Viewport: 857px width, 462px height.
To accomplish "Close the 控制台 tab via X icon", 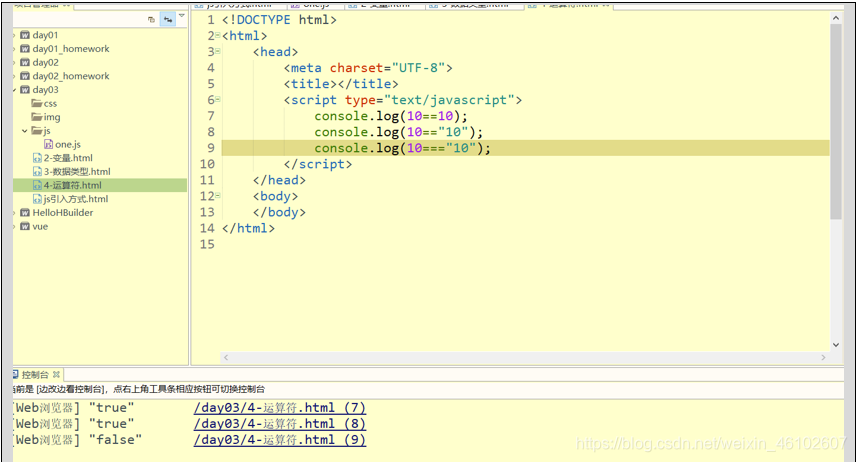I will click(56, 375).
